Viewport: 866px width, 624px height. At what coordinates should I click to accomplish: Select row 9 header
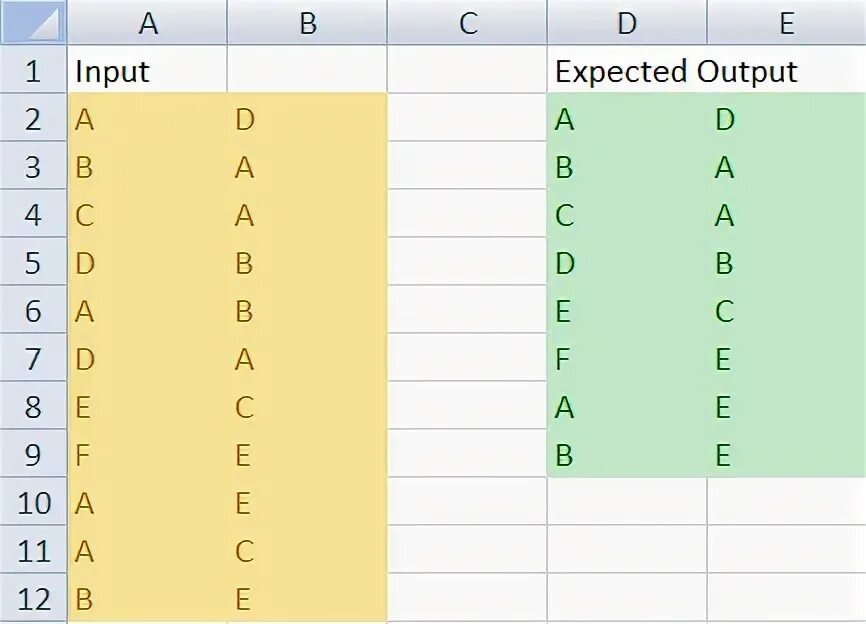[x=34, y=454]
